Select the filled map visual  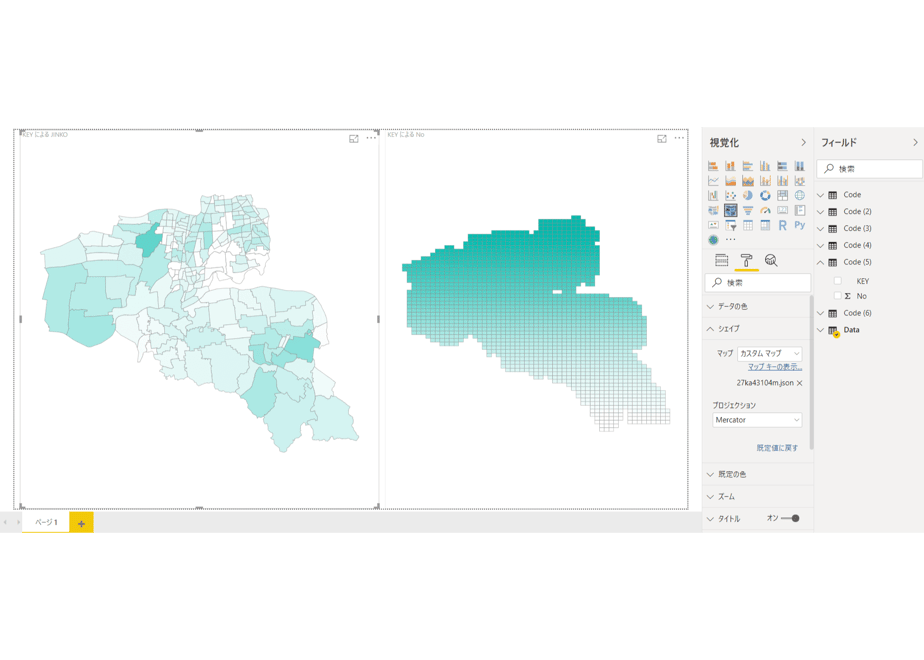[713, 210]
